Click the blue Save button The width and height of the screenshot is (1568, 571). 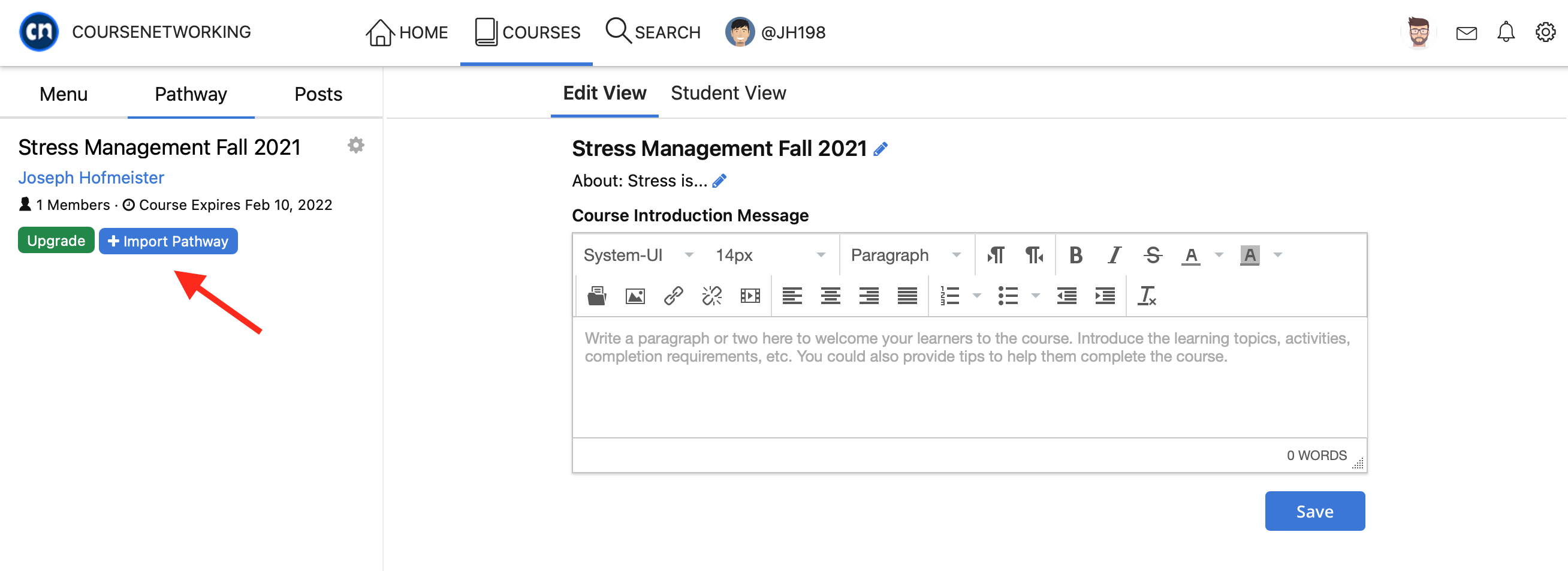1314,511
